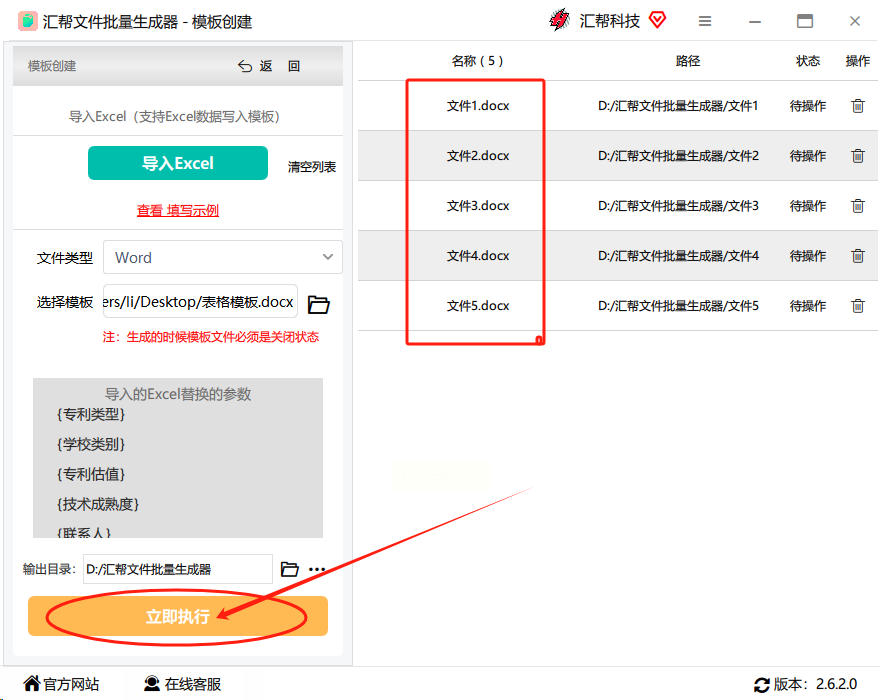Click the 模板创建 panel title
Viewport: 880px width, 700px height.
[x=52, y=66]
